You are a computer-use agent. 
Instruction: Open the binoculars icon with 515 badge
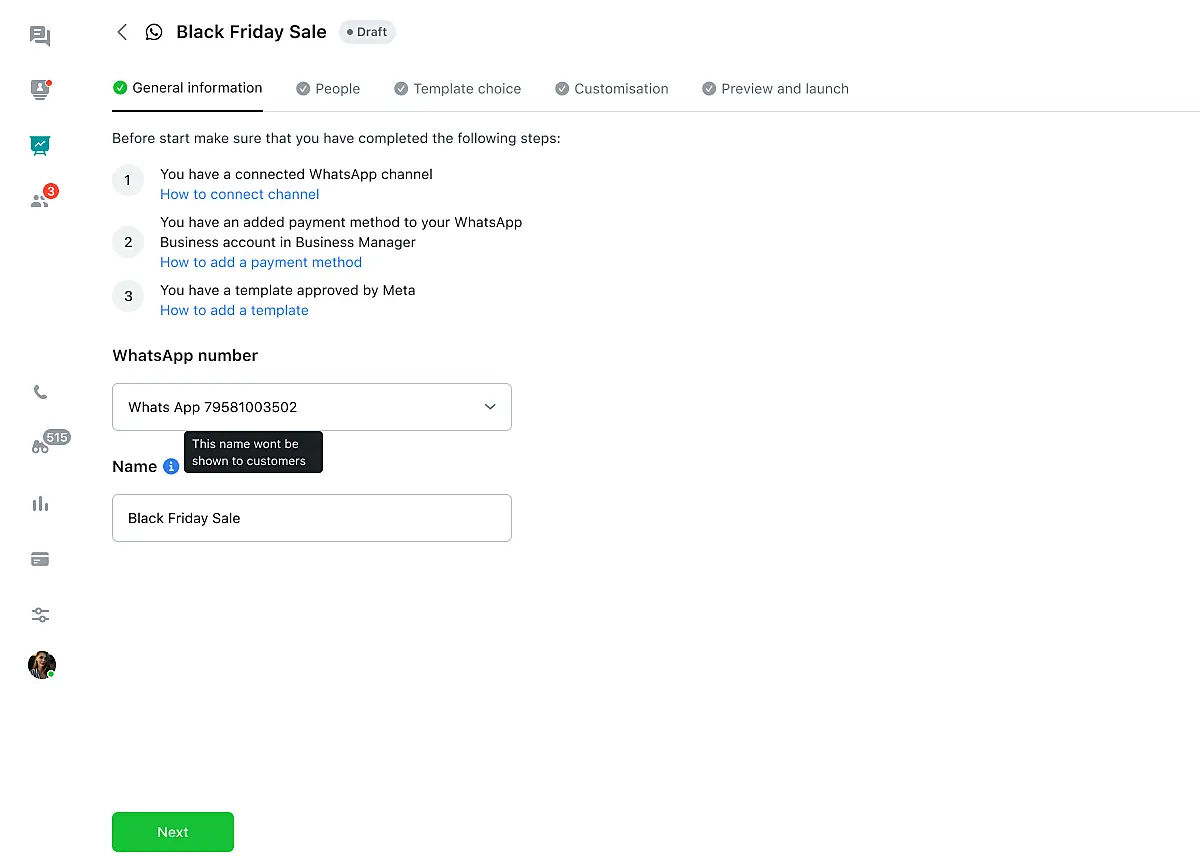click(x=40, y=447)
